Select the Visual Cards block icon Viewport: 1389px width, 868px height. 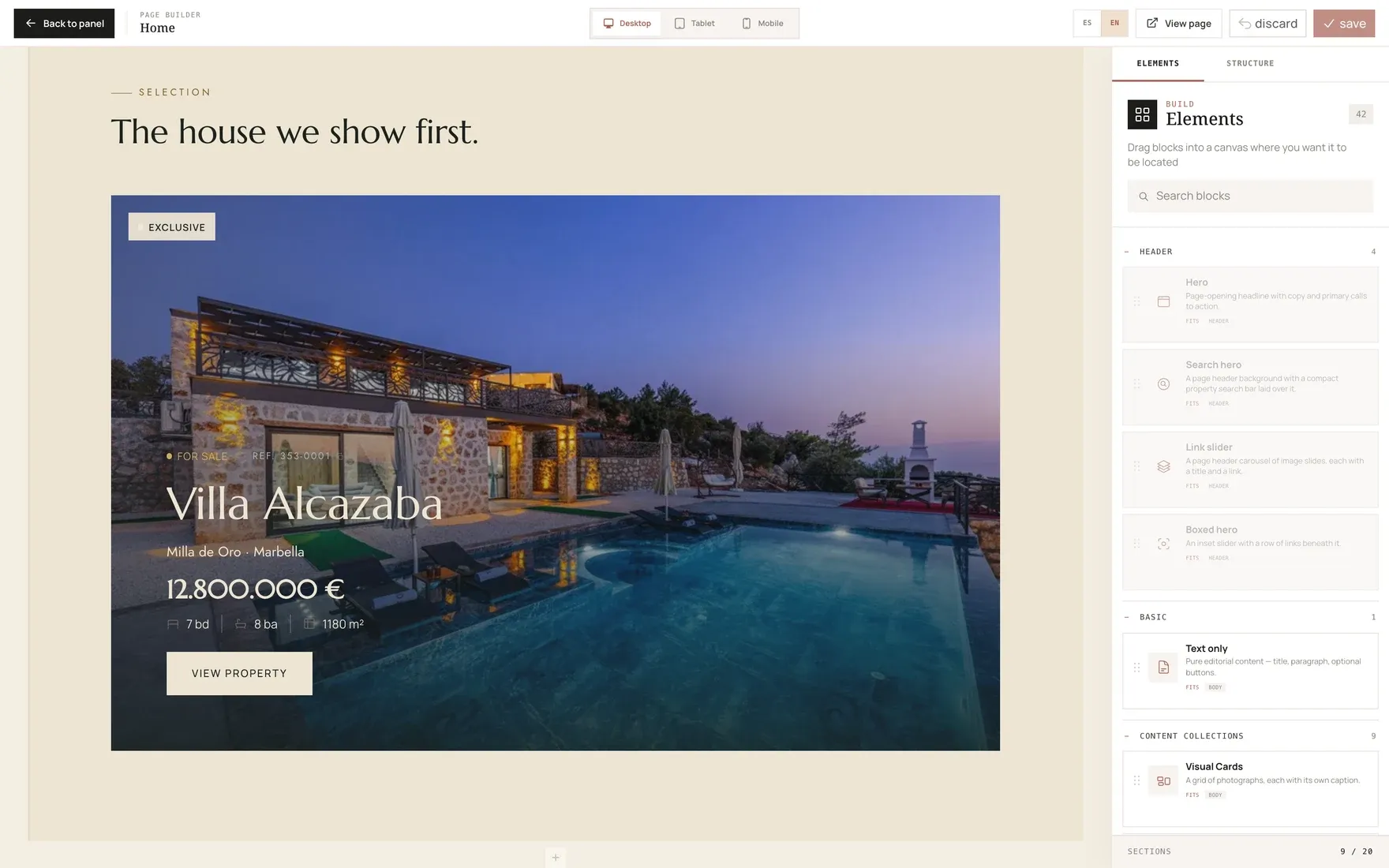[1163, 781]
